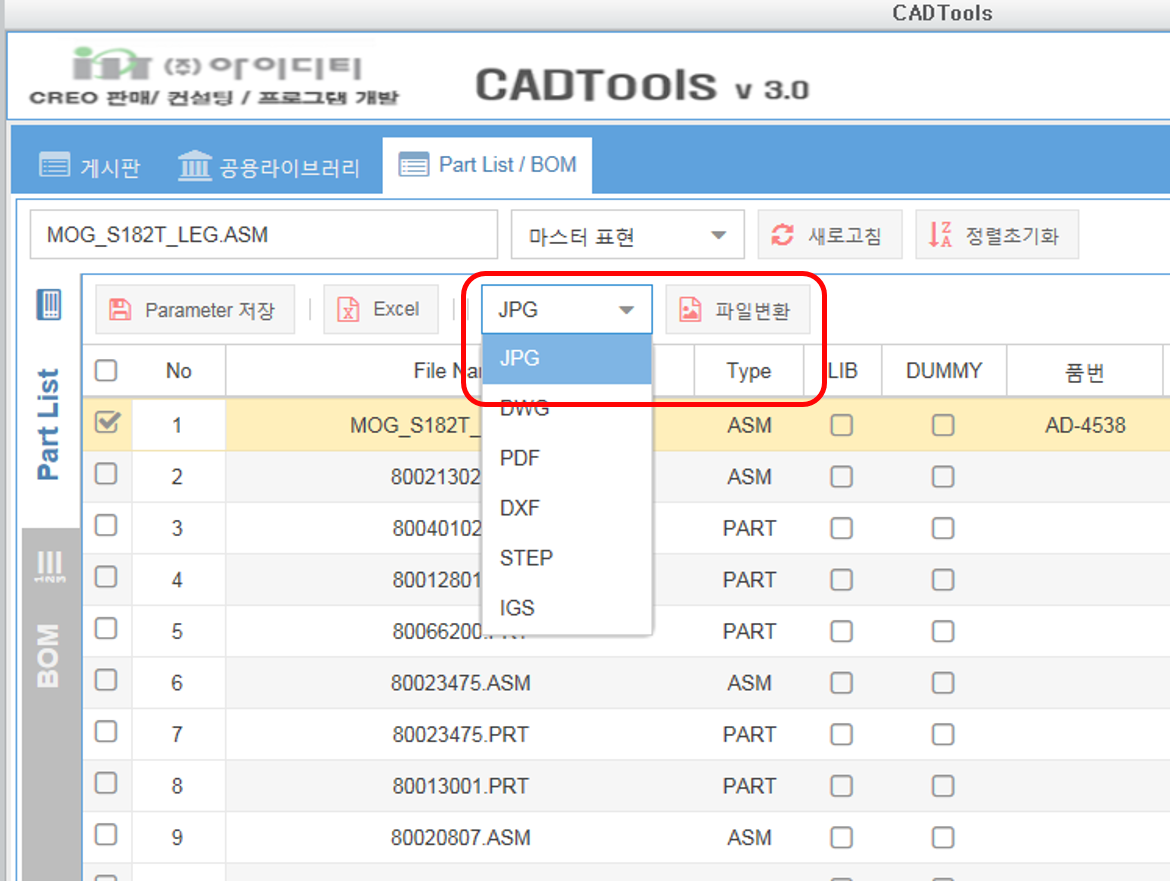
Task: Open the Part List side tab
Action: (49, 424)
